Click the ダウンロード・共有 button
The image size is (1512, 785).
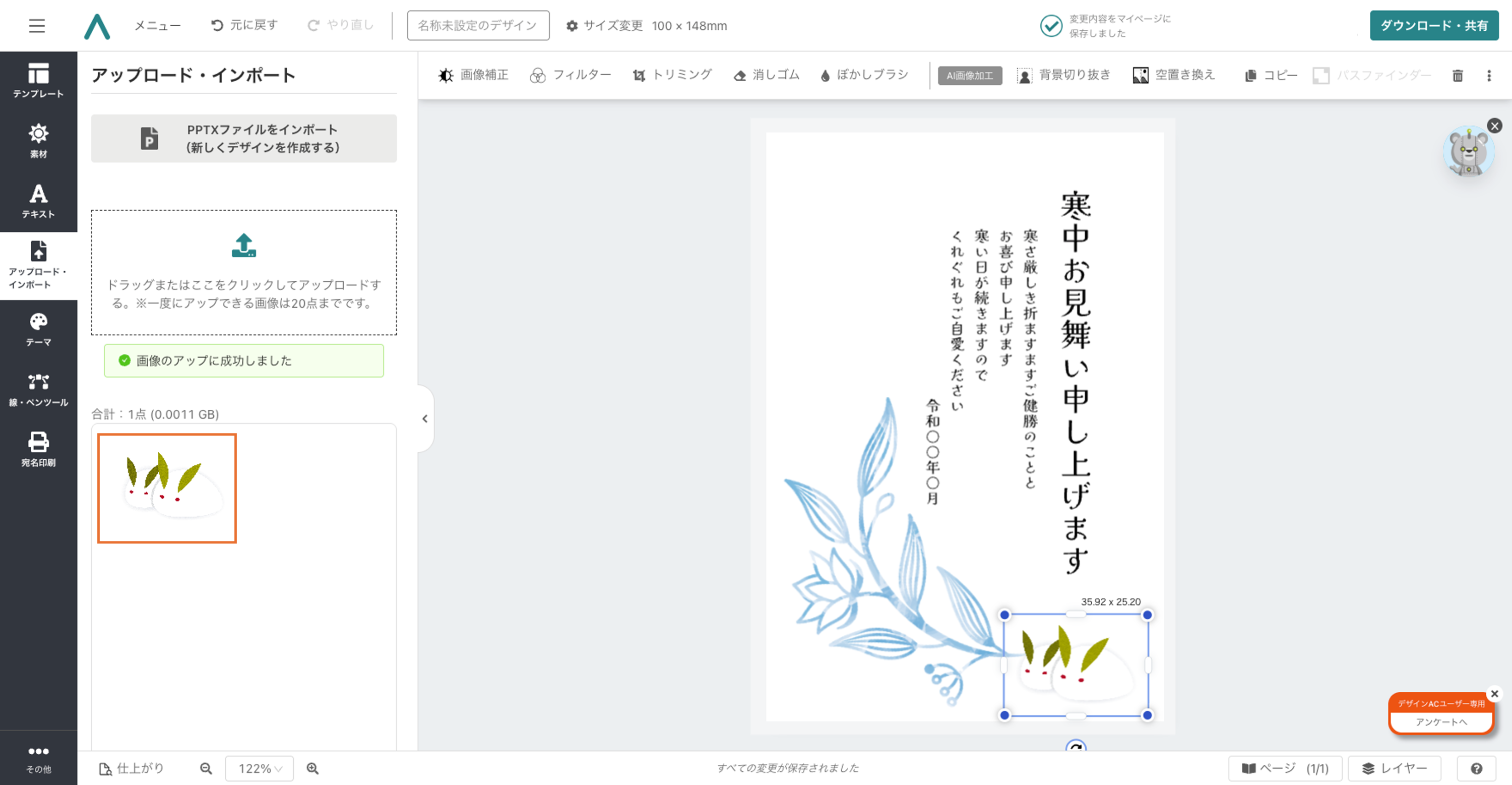[x=1433, y=26]
